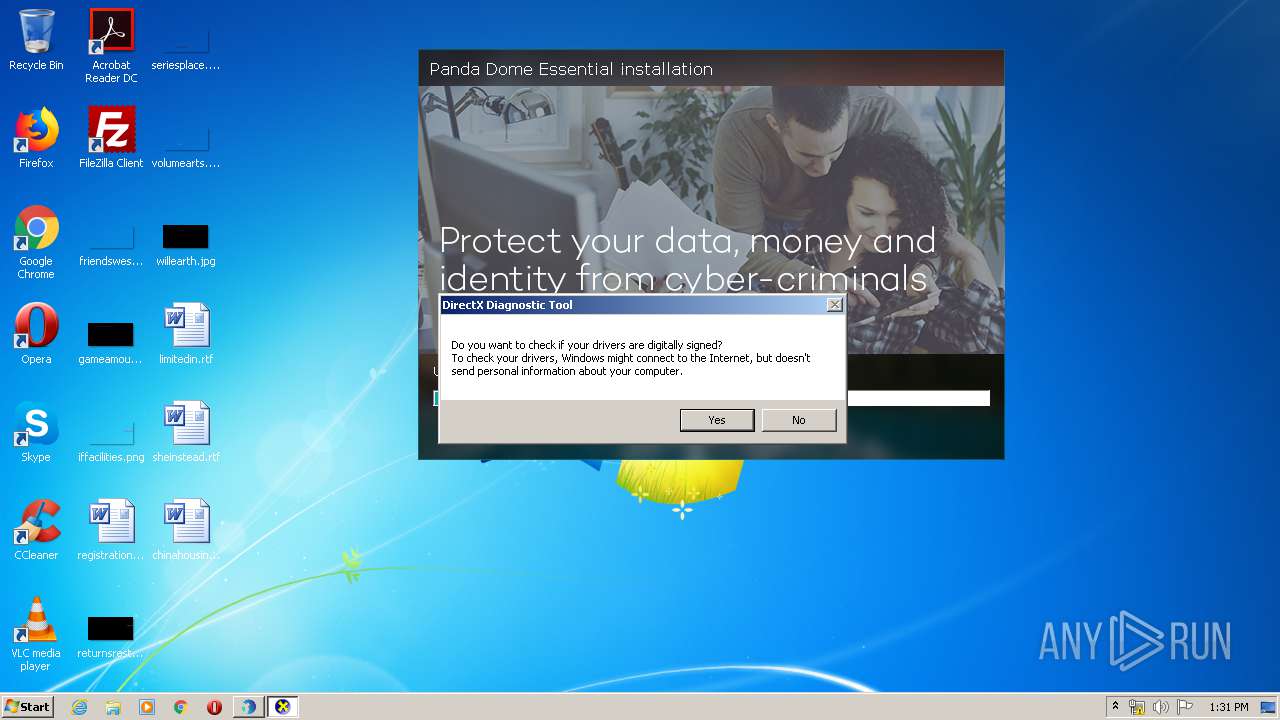
Task: Open the registration document file
Action: click(x=111, y=530)
